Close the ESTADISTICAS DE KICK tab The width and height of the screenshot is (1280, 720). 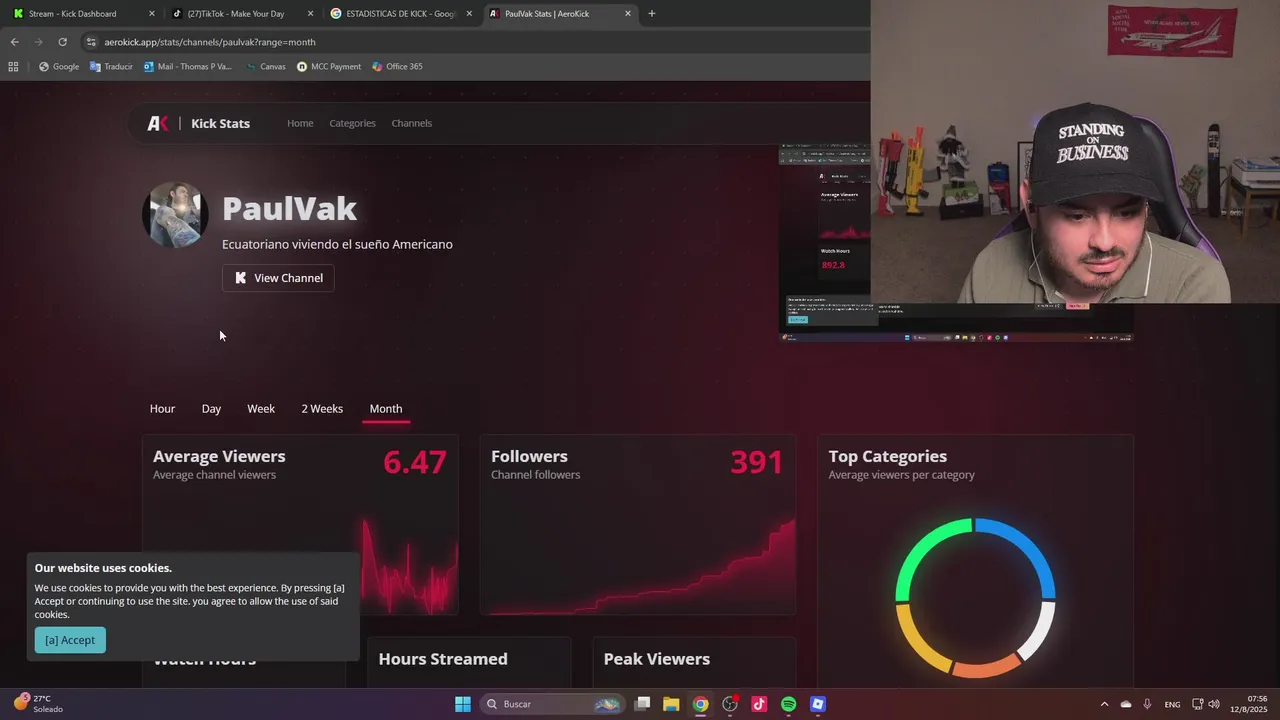[x=469, y=14]
